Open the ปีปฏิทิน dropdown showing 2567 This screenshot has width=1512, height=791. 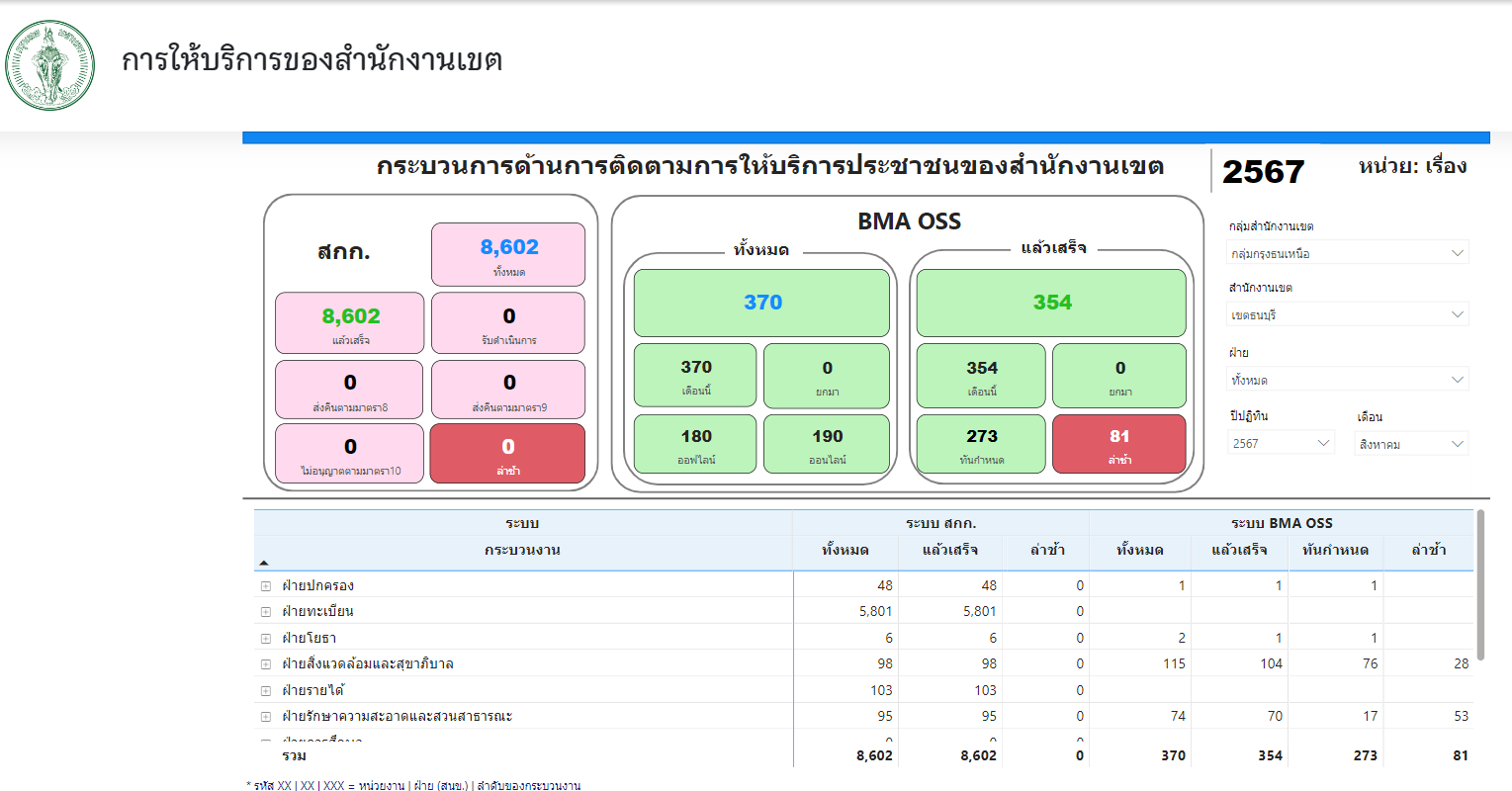pyautogui.click(x=1283, y=443)
